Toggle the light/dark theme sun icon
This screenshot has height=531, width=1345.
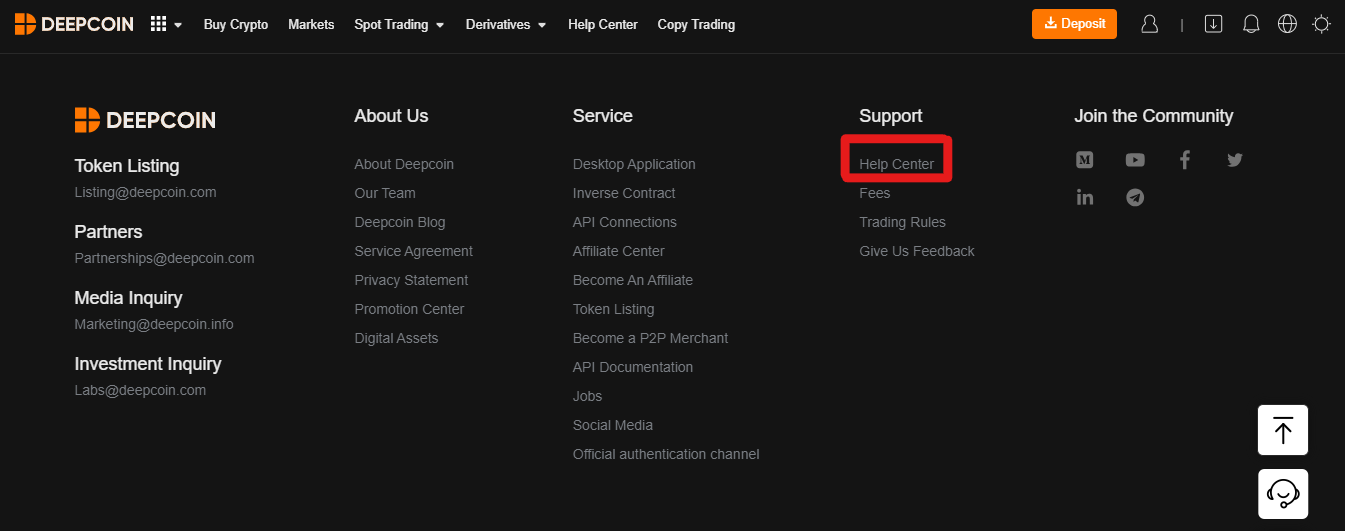pyautogui.click(x=1322, y=24)
